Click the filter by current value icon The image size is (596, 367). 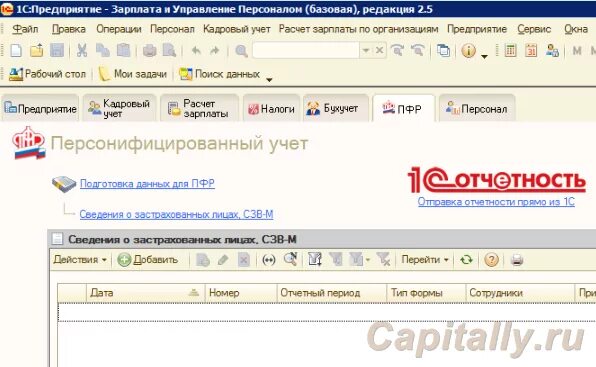click(336, 260)
